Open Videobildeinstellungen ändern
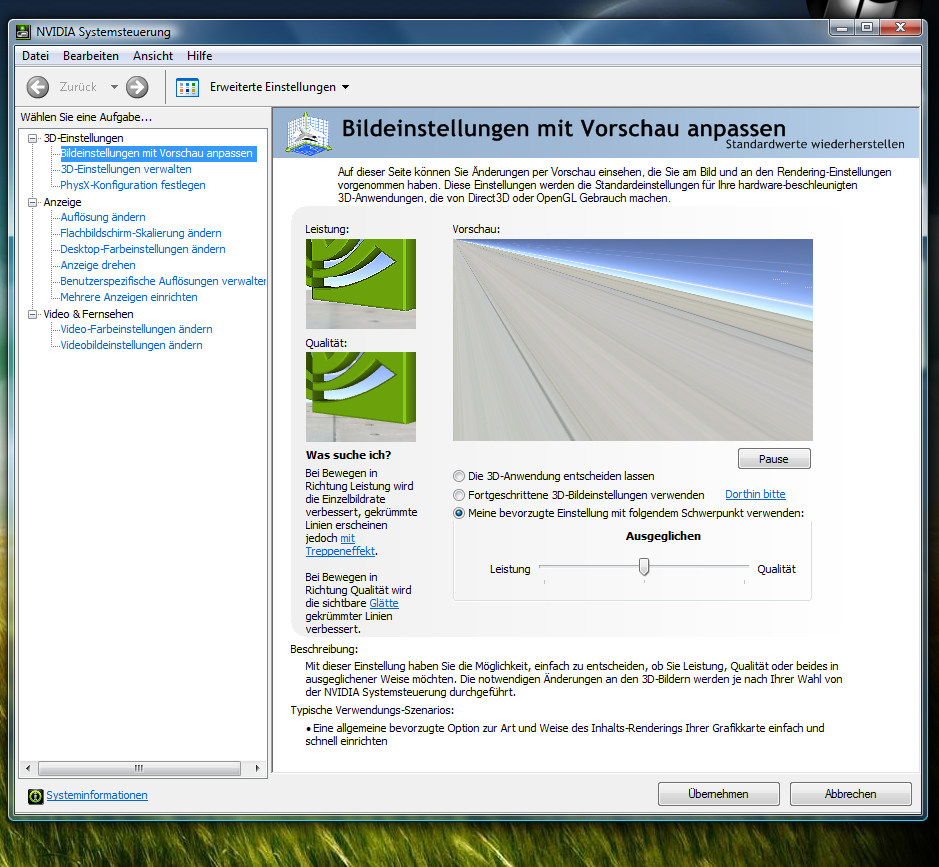This screenshot has height=867, width=939. pos(131,345)
